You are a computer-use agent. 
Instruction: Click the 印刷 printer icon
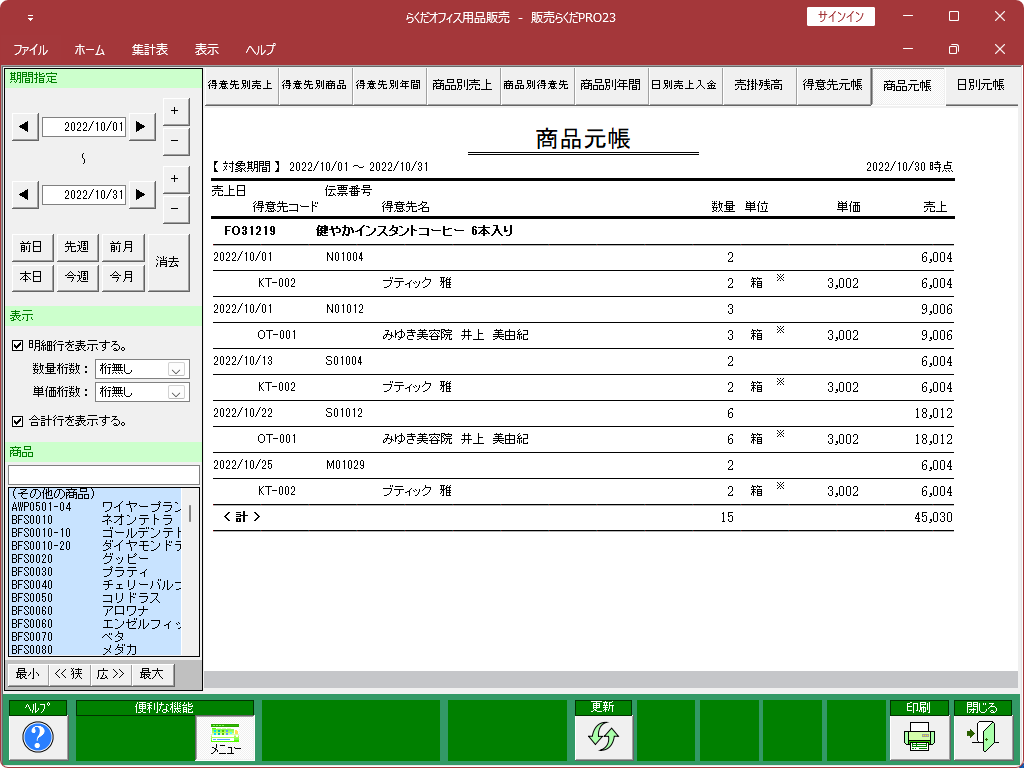(x=919, y=737)
